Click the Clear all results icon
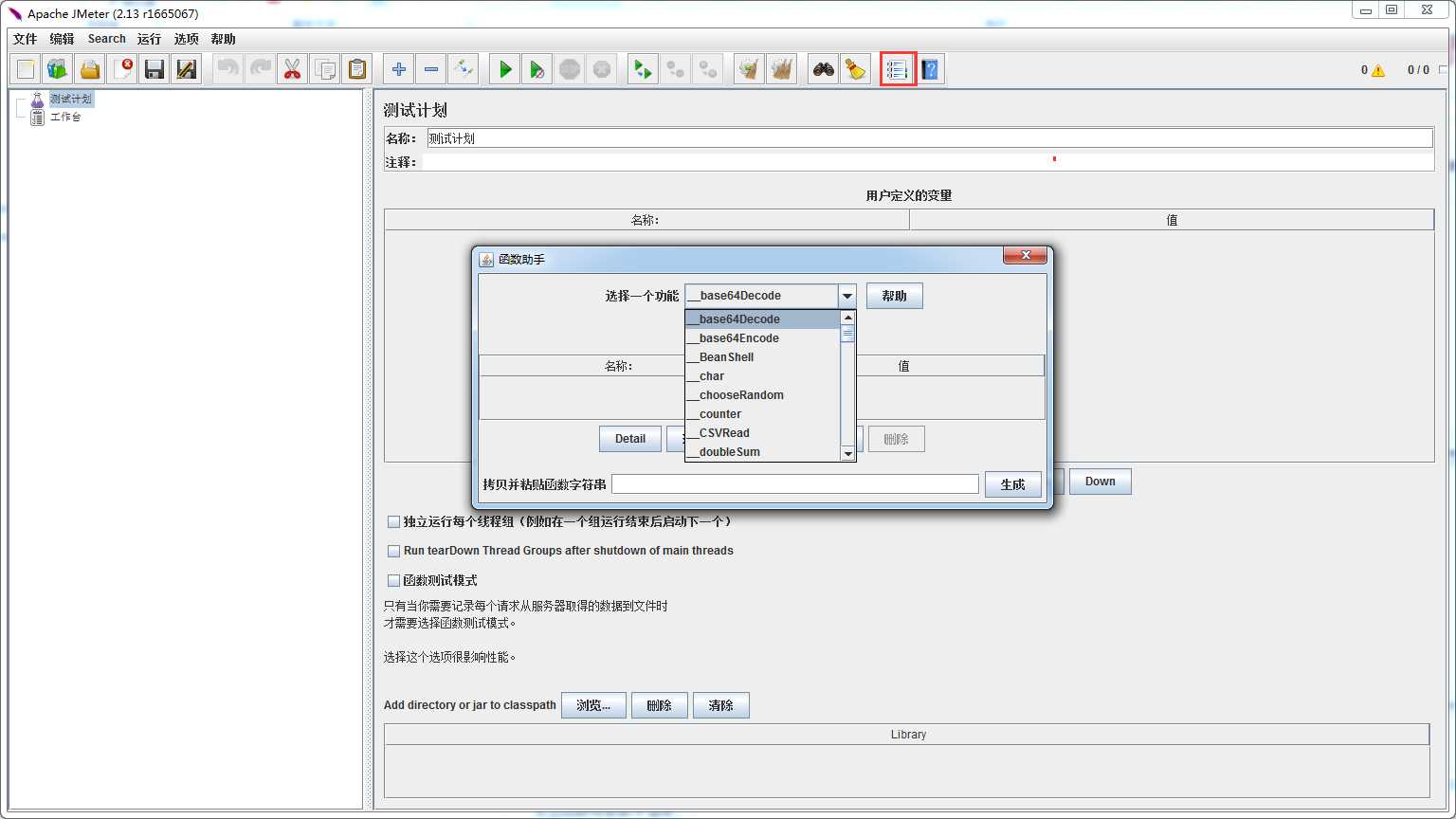1456x819 pixels. point(782,69)
